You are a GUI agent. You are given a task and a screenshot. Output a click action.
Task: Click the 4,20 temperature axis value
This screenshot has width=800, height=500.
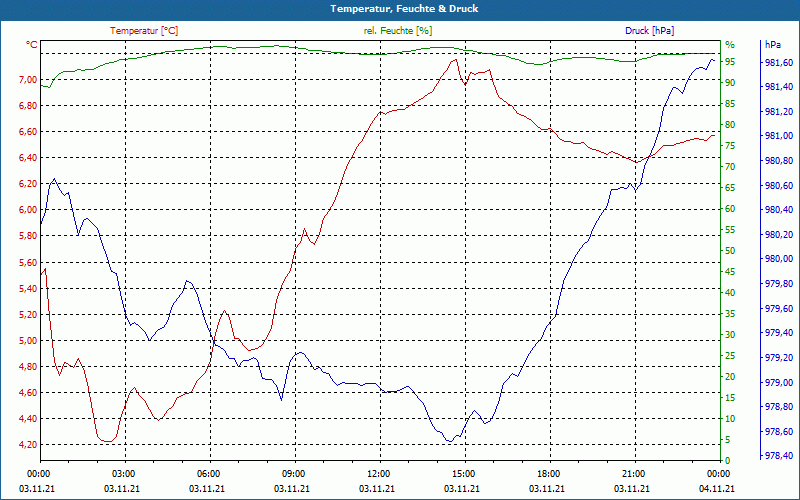click(x=28, y=445)
